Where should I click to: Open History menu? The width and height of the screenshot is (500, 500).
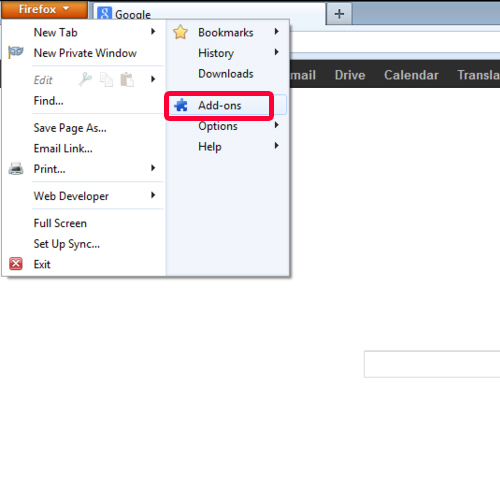click(216, 53)
